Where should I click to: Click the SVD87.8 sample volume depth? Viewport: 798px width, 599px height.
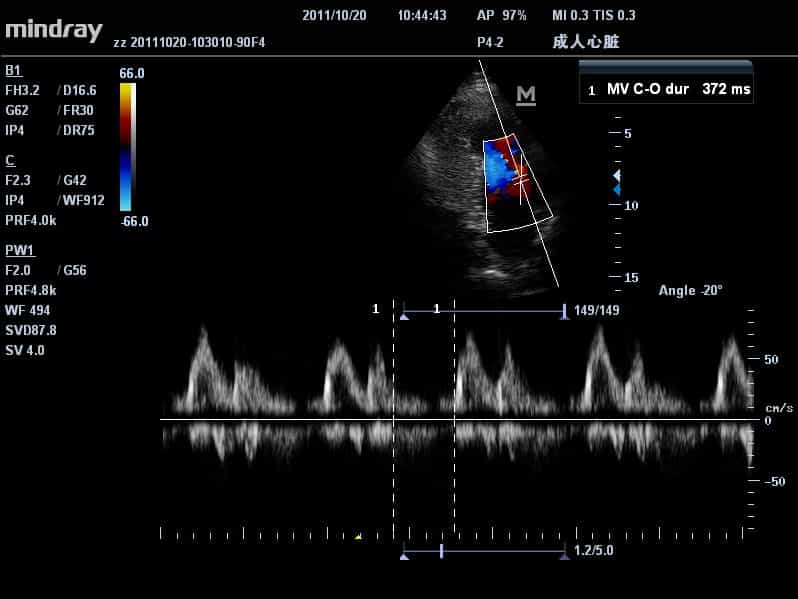tap(31, 330)
